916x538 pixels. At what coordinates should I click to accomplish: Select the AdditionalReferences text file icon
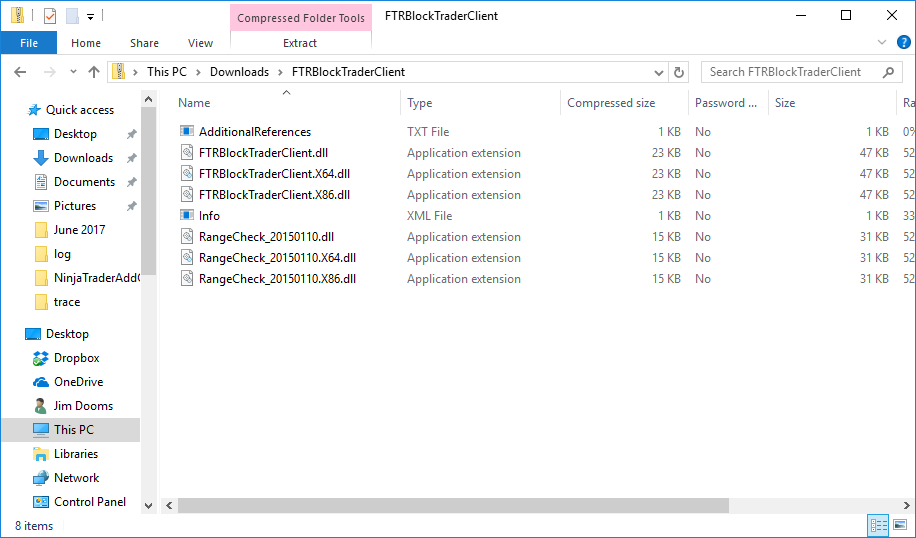coord(187,131)
